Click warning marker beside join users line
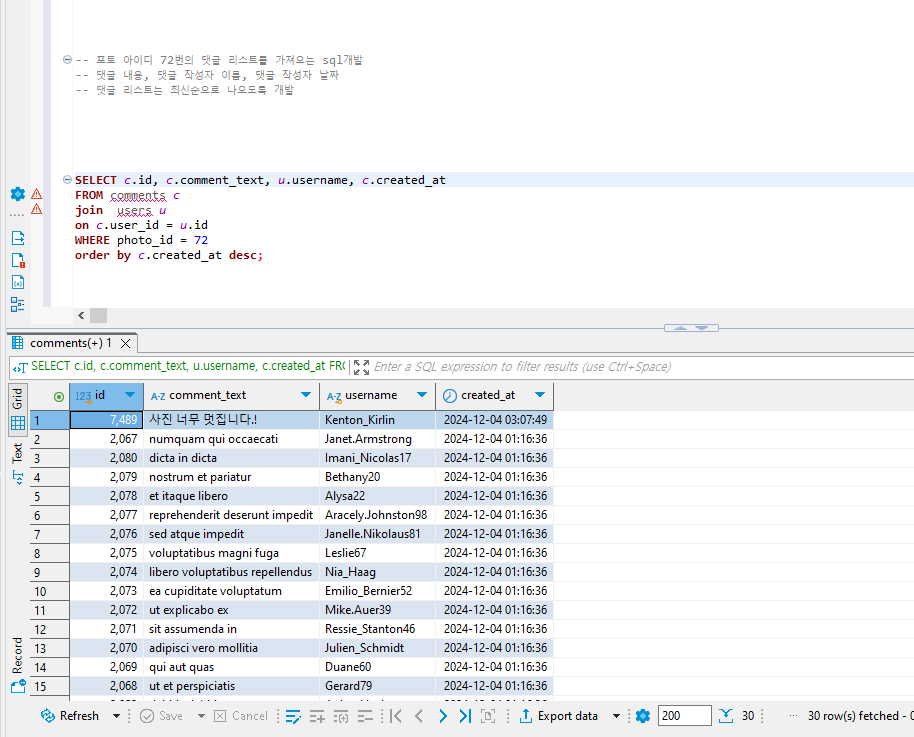 coord(37,209)
